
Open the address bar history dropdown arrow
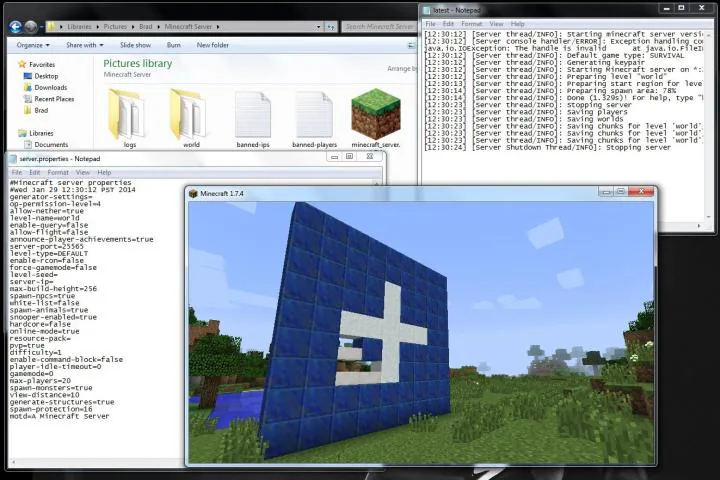(x=319, y=27)
